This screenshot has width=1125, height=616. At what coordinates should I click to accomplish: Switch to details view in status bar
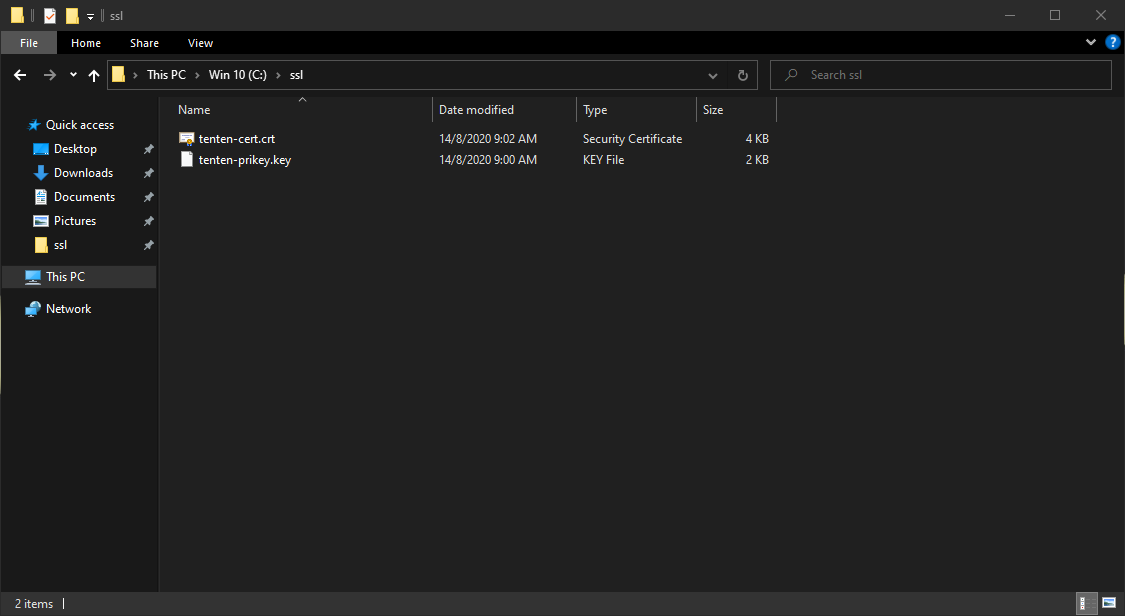click(x=1087, y=603)
